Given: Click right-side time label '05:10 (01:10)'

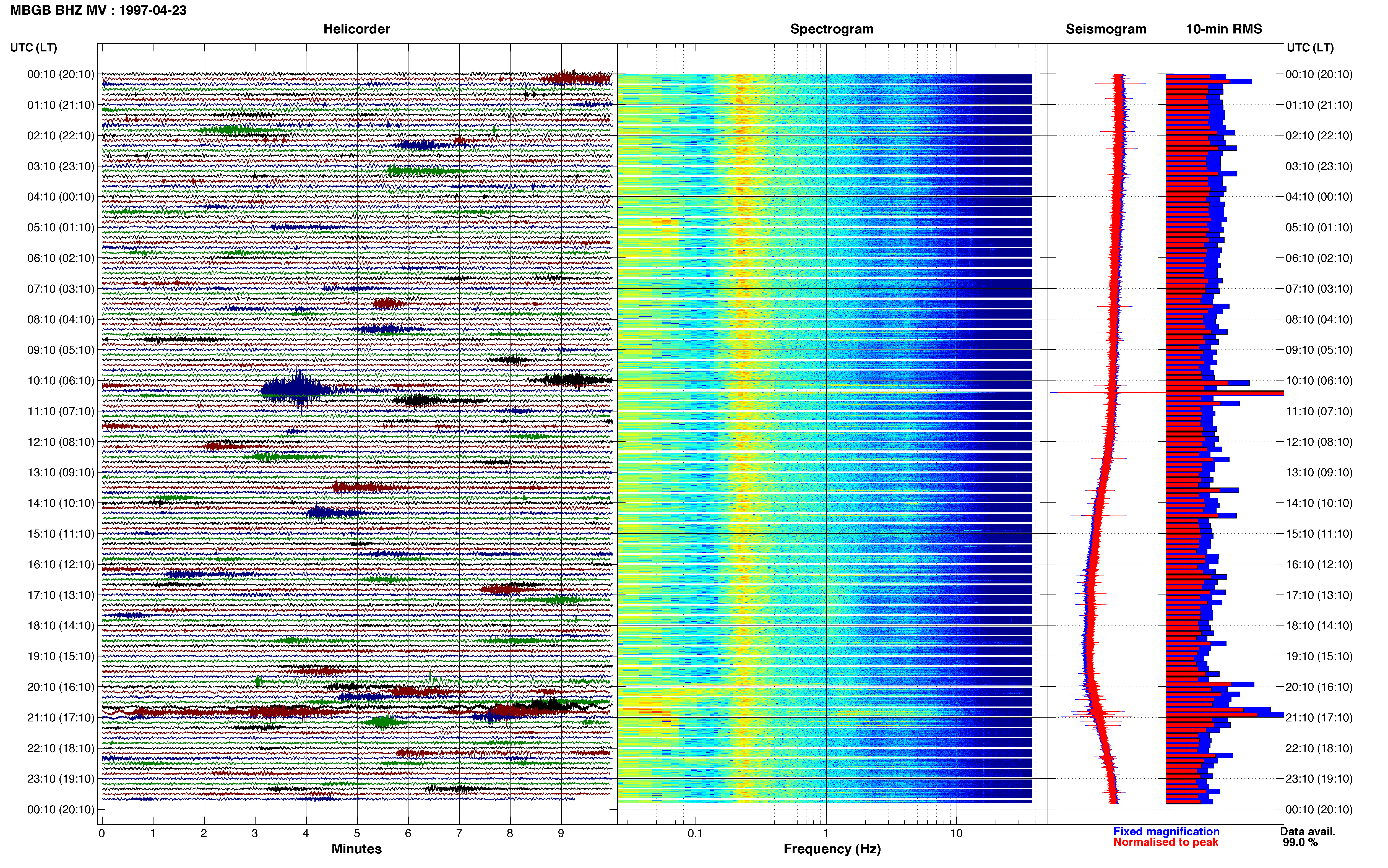Looking at the screenshot, I should pos(1319,227).
